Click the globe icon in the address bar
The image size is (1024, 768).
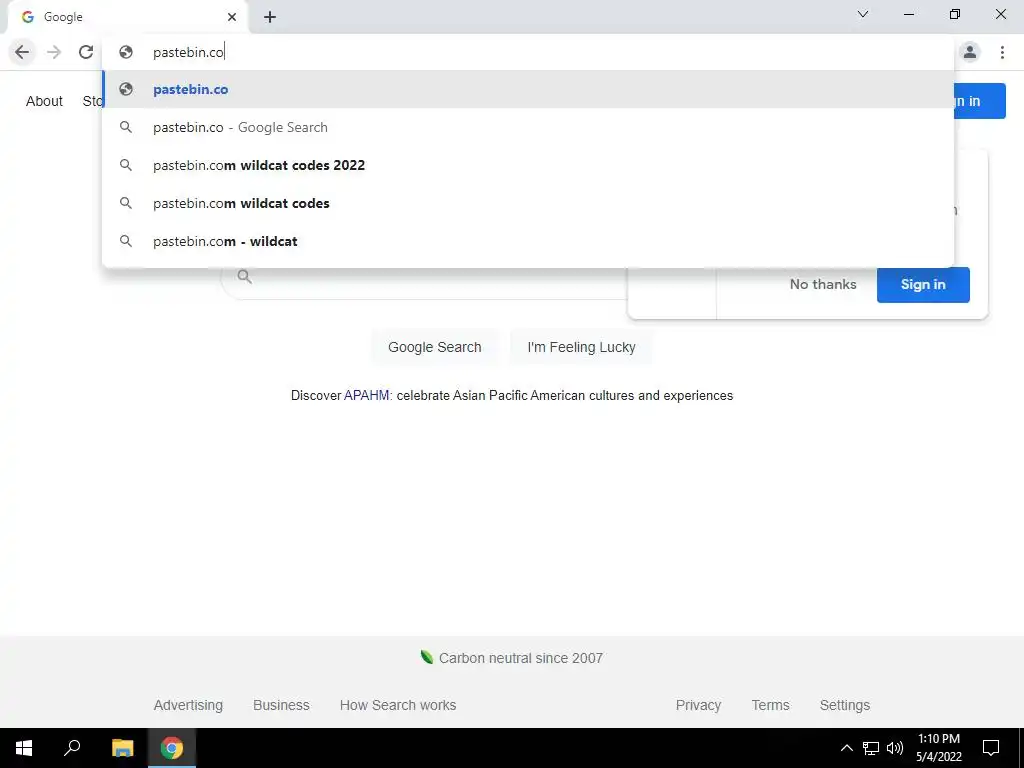pos(126,52)
